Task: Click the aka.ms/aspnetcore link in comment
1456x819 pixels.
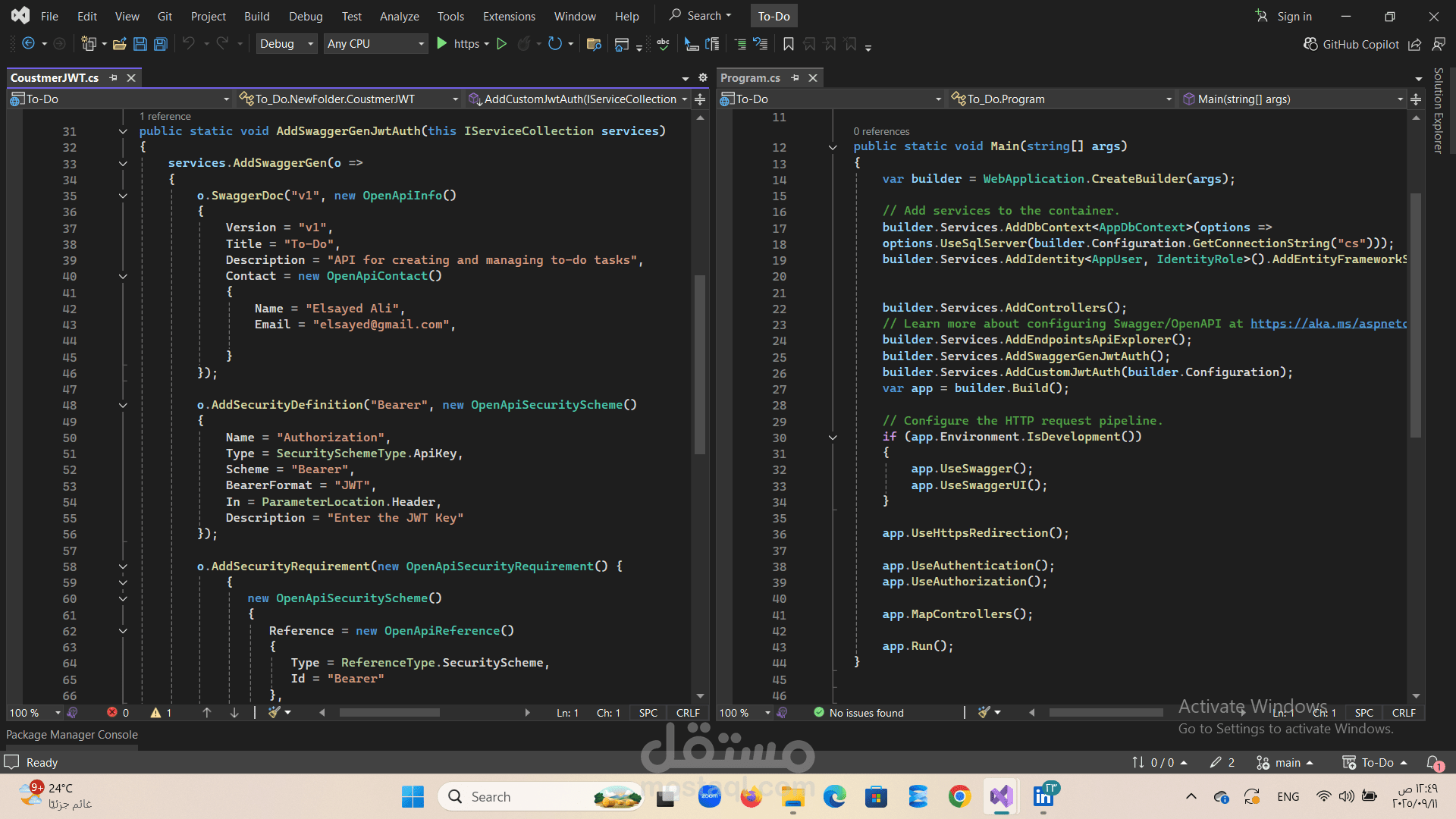Action: coord(1328,324)
